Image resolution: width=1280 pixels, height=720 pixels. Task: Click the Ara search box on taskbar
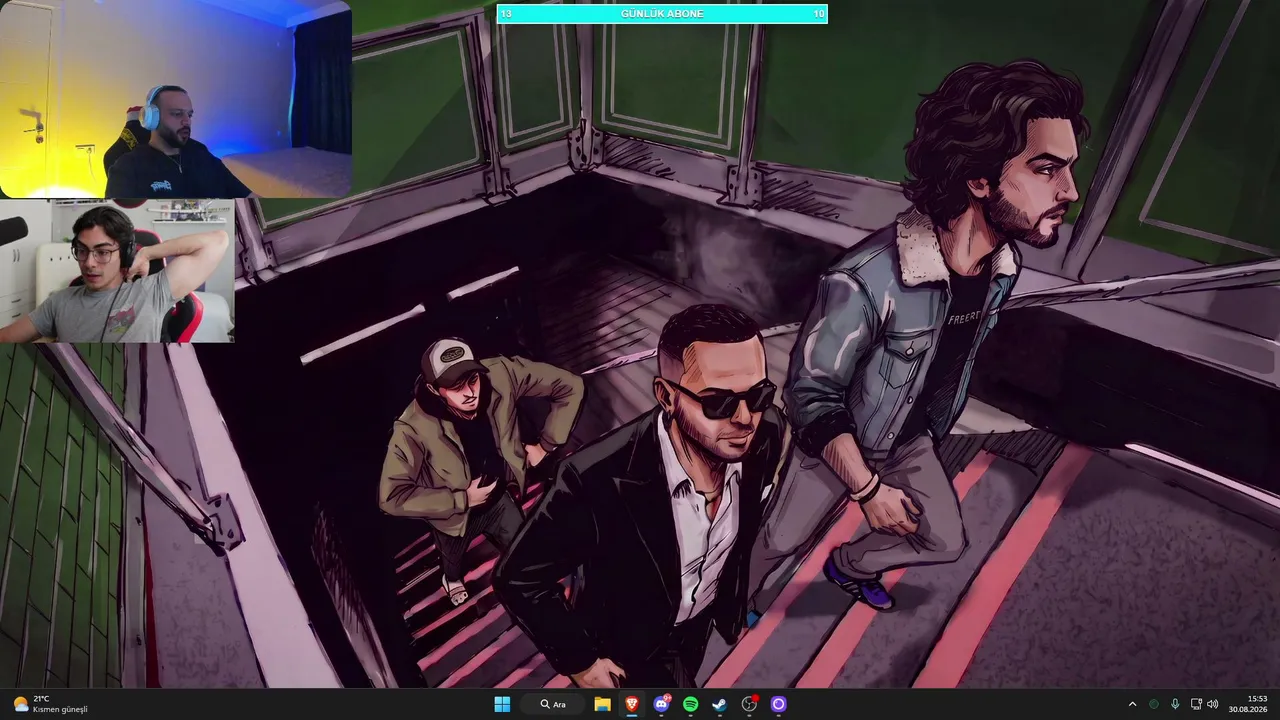click(553, 704)
